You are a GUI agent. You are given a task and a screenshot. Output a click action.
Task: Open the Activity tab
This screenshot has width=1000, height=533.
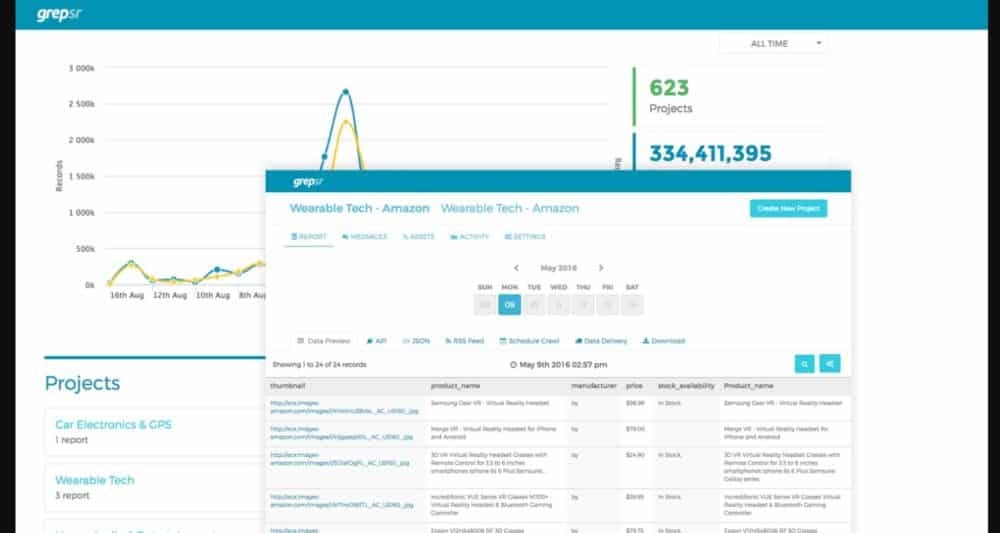coord(469,237)
